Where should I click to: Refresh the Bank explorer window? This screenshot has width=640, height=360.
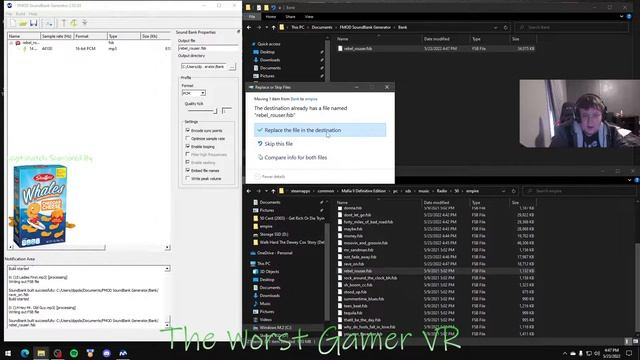point(506,27)
